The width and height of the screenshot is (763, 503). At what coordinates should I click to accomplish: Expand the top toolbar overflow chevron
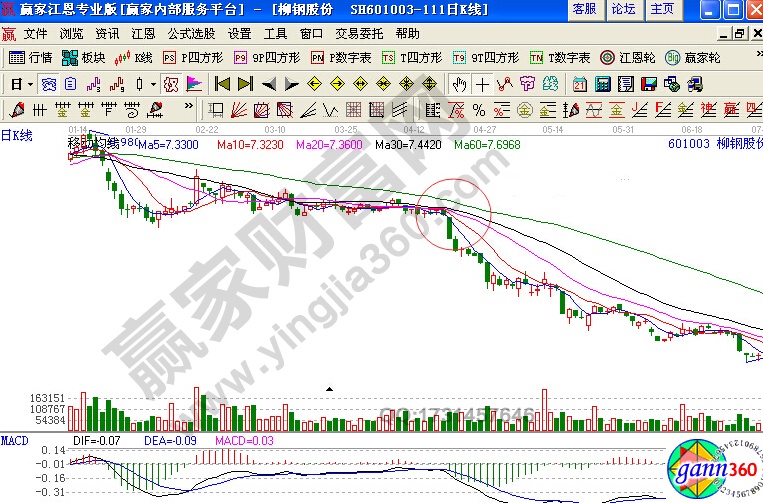point(756,58)
